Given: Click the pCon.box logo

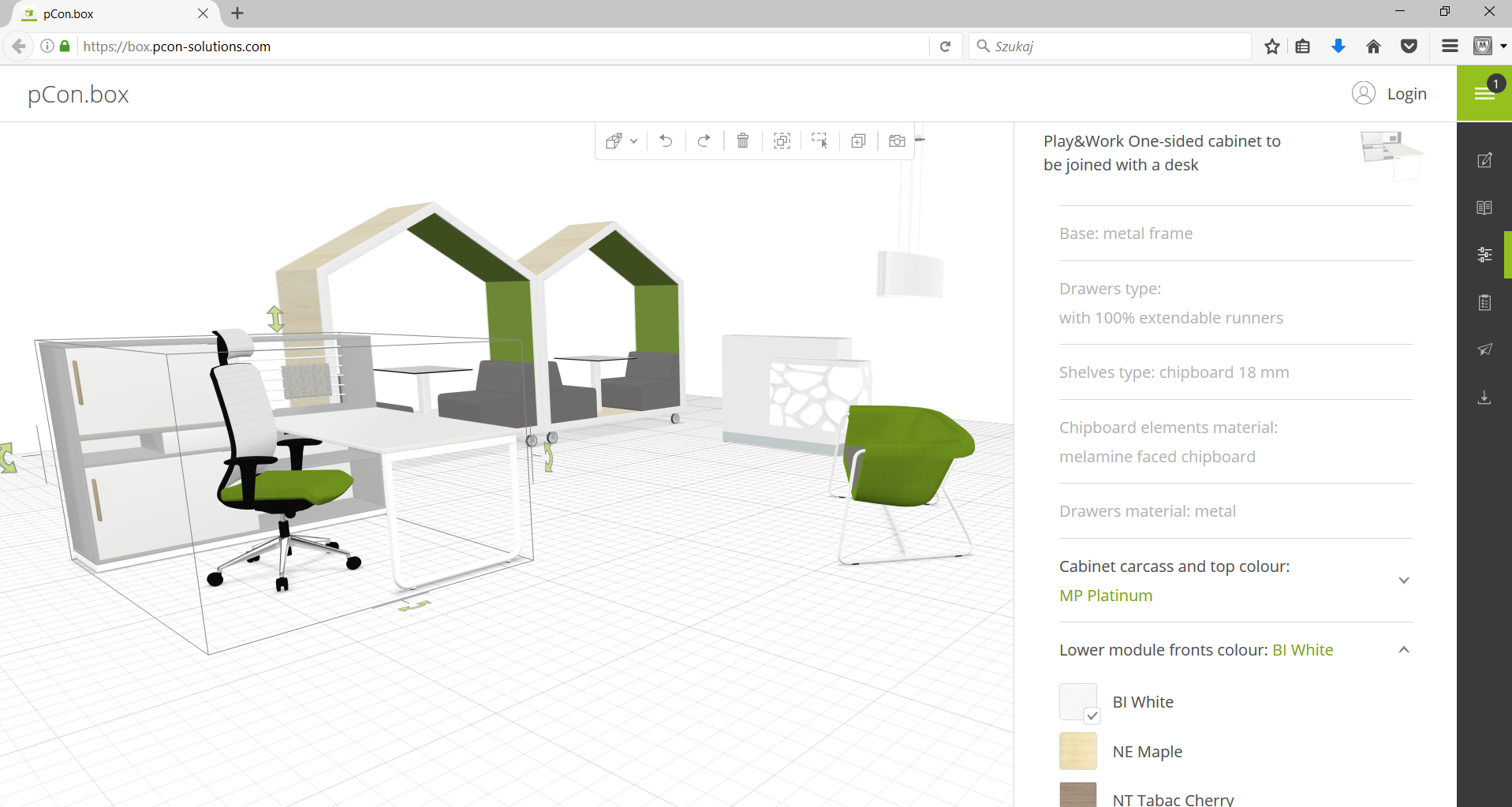Looking at the screenshot, I should click(78, 95).
